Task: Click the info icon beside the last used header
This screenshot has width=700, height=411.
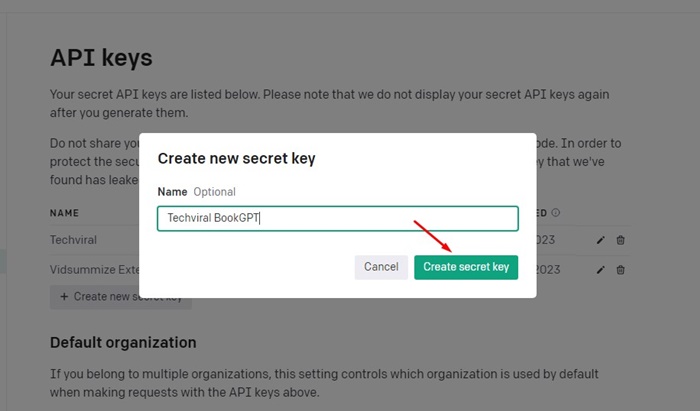Action: coord(555,212)
